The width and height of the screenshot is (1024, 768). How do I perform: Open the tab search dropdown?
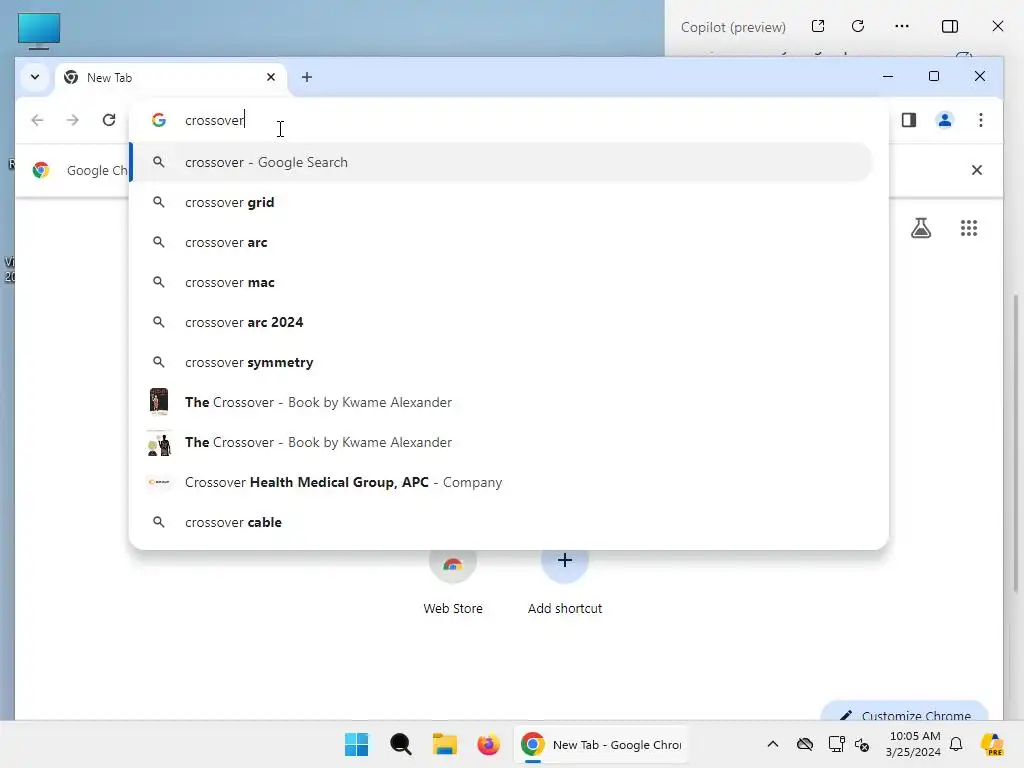[x=35, y=77]
